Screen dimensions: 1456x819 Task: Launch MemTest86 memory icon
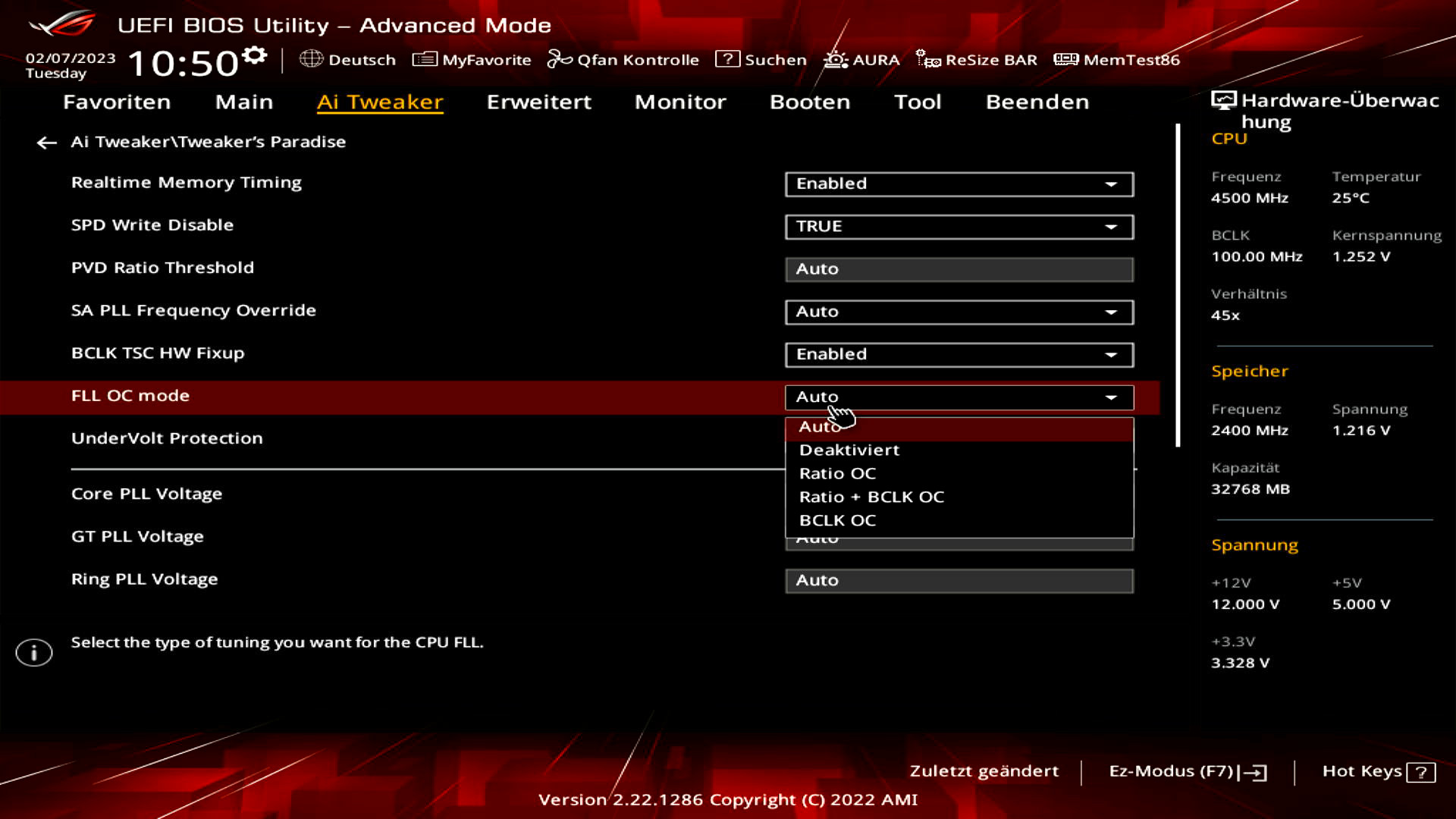[1065, 59]
